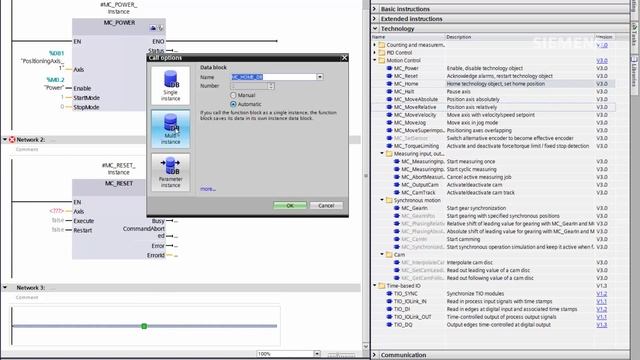
Task: Click the editor vertical scrollbar down arrow
Action: (x=366, y=347)
